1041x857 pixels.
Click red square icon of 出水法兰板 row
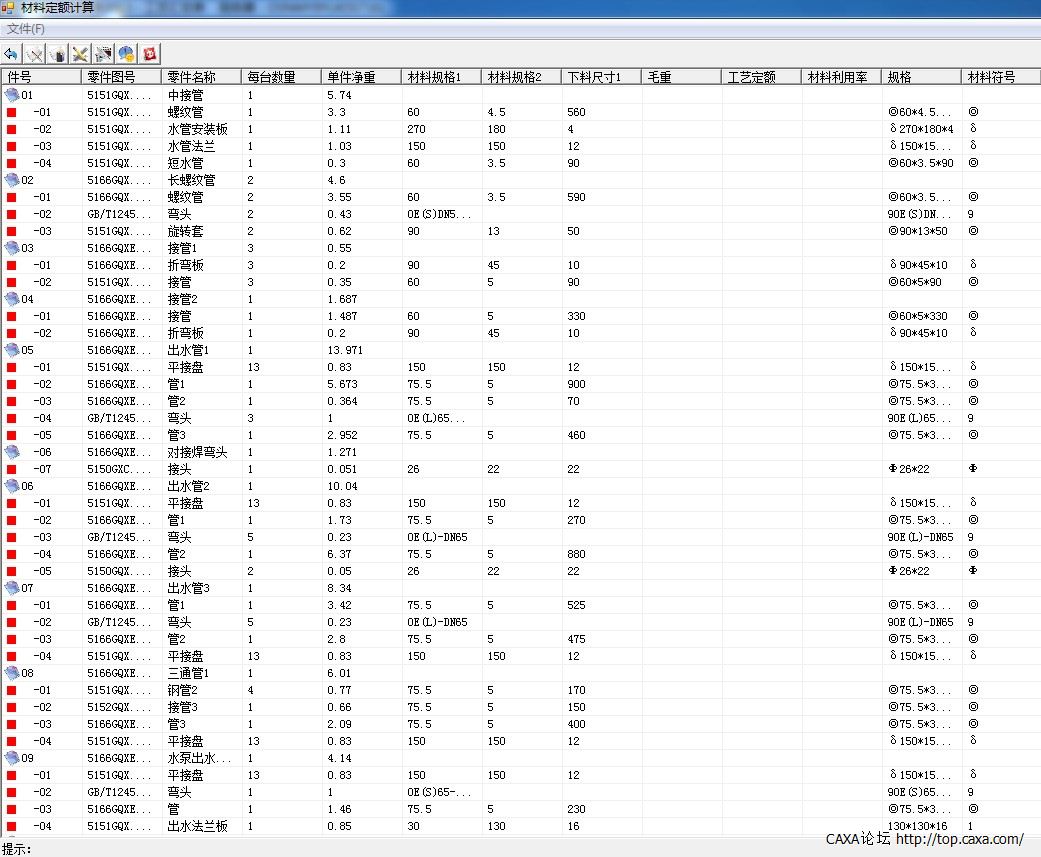point(11,826)
